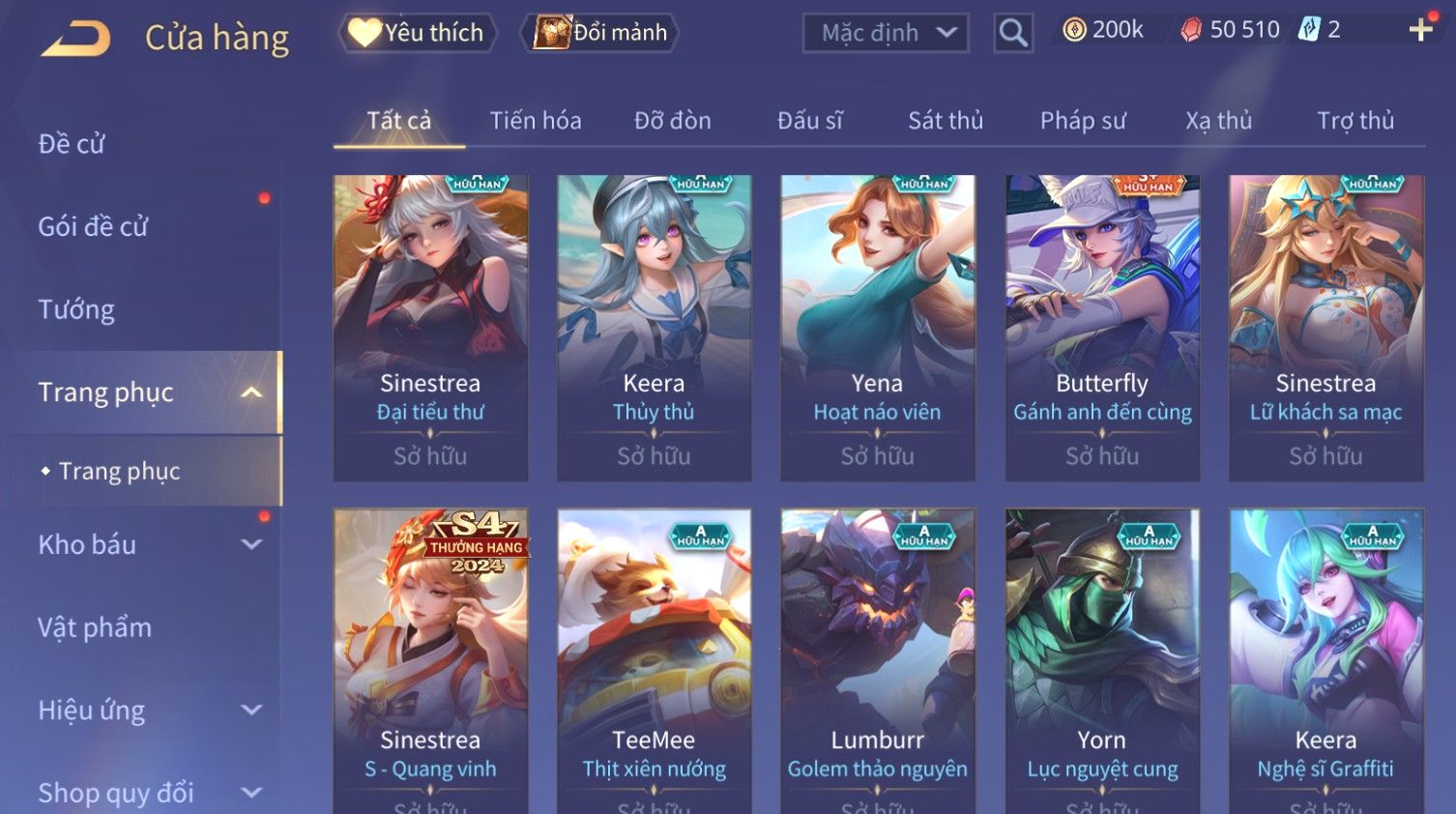Image resolution: width=1456 pixels, height=814 pixels.
Task: Click the golden back arrow icon
Action: [75, 39]
